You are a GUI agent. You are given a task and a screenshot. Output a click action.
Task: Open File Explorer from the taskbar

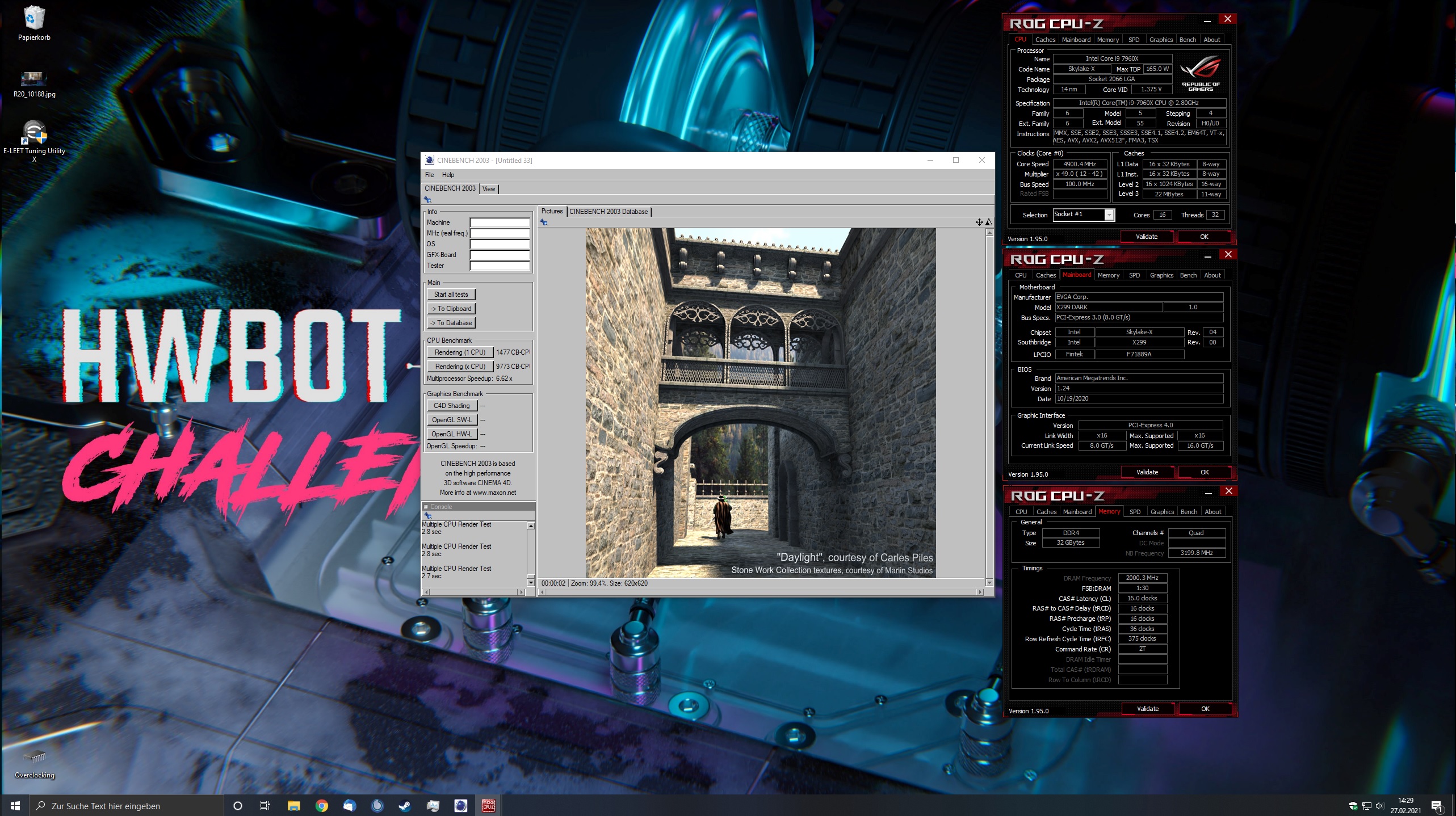(293, 805)
